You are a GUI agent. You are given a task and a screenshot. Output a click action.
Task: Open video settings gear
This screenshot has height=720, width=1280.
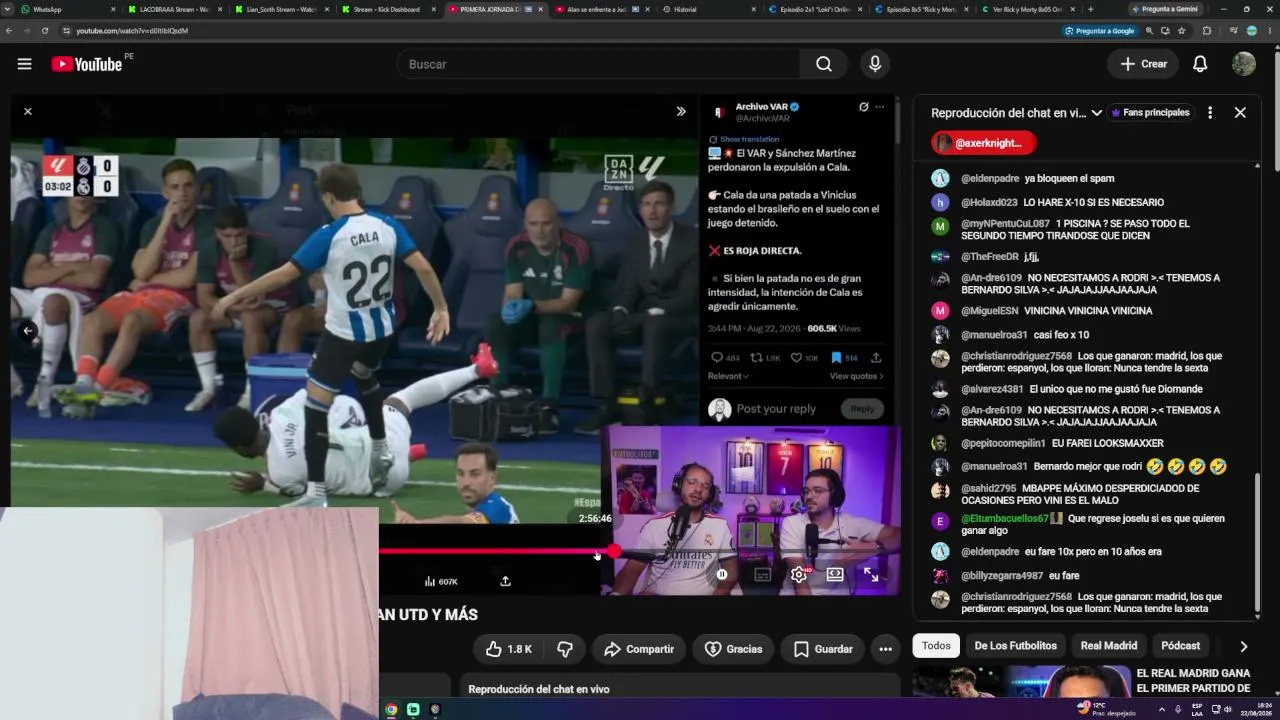tap(798, 574)
